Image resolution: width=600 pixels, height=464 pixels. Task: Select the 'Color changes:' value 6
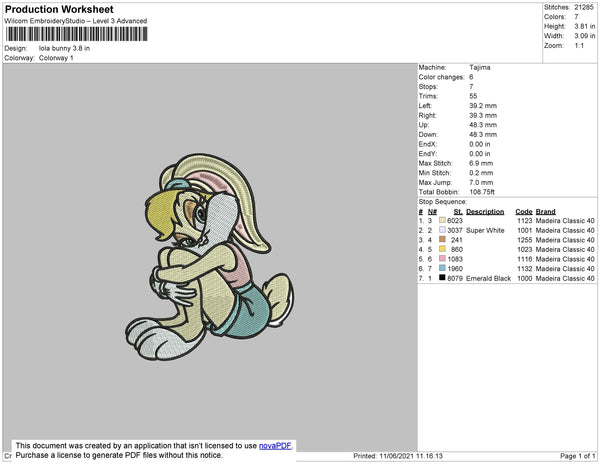(471, 77)
